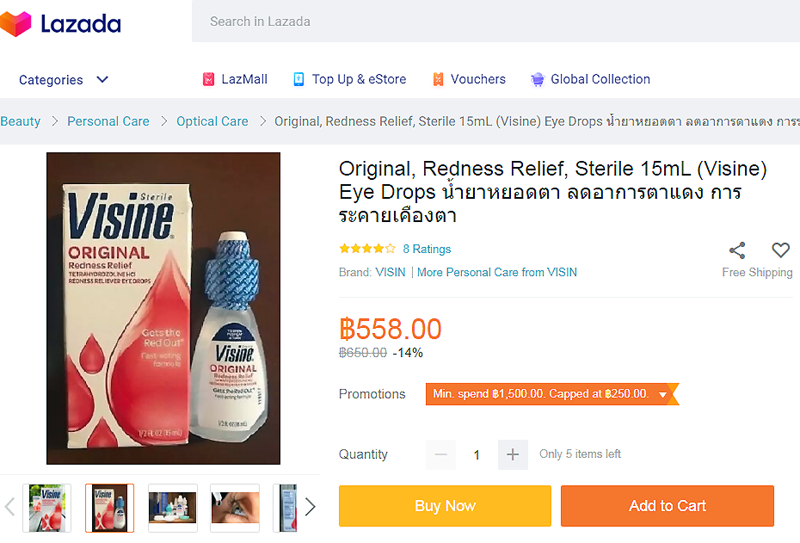Focus the Search in Lazada field
Viewport: 800px width, 543px height.
click(496, 21)
